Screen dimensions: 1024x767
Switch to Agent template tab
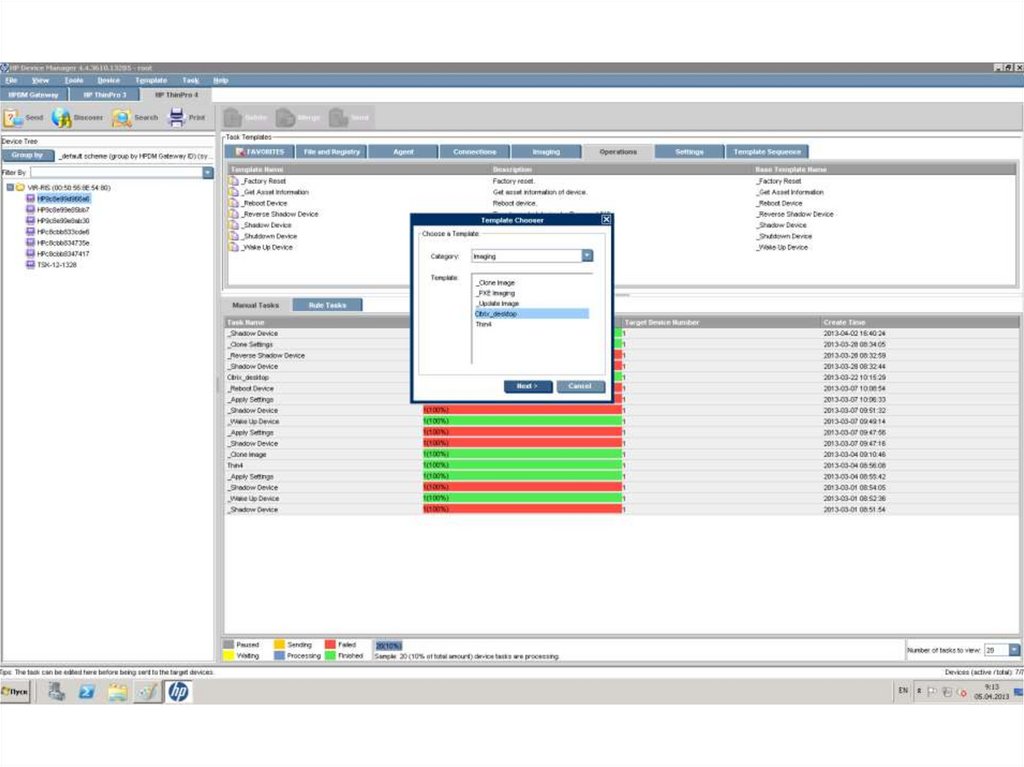click(403, 152)
